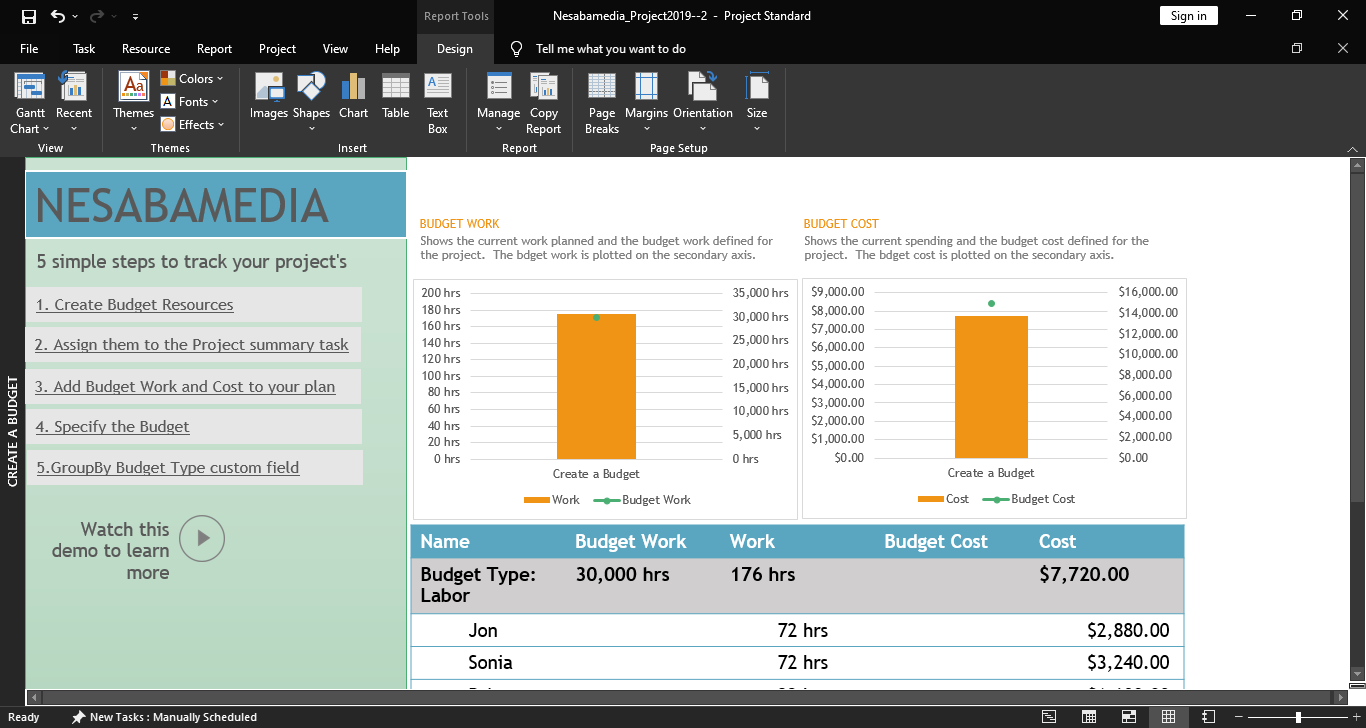Add a Text Box to report
This screenshot has width=1366, height=728.
(438, 102)
